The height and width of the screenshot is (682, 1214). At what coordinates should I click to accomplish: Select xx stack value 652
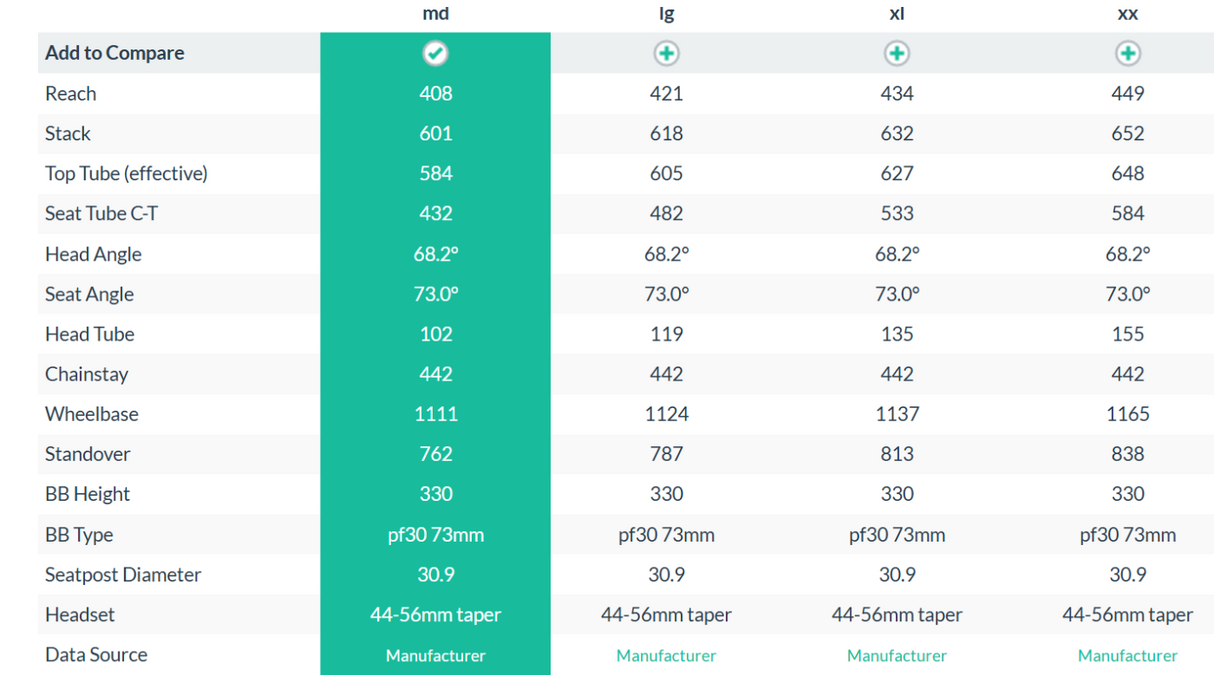[x=1127, y=134]
